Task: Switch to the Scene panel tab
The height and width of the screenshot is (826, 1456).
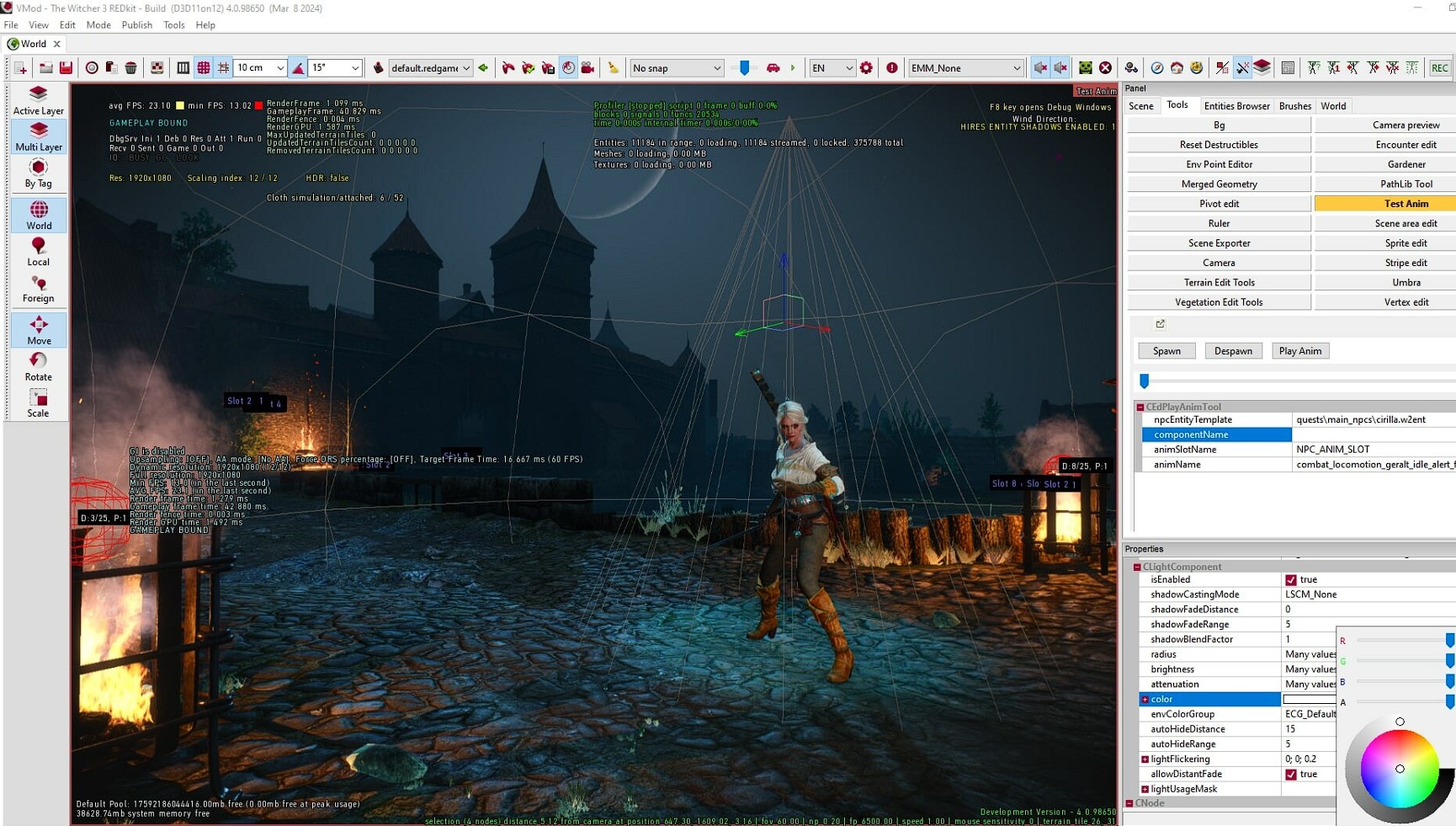Action: [x=1141, y=106]
